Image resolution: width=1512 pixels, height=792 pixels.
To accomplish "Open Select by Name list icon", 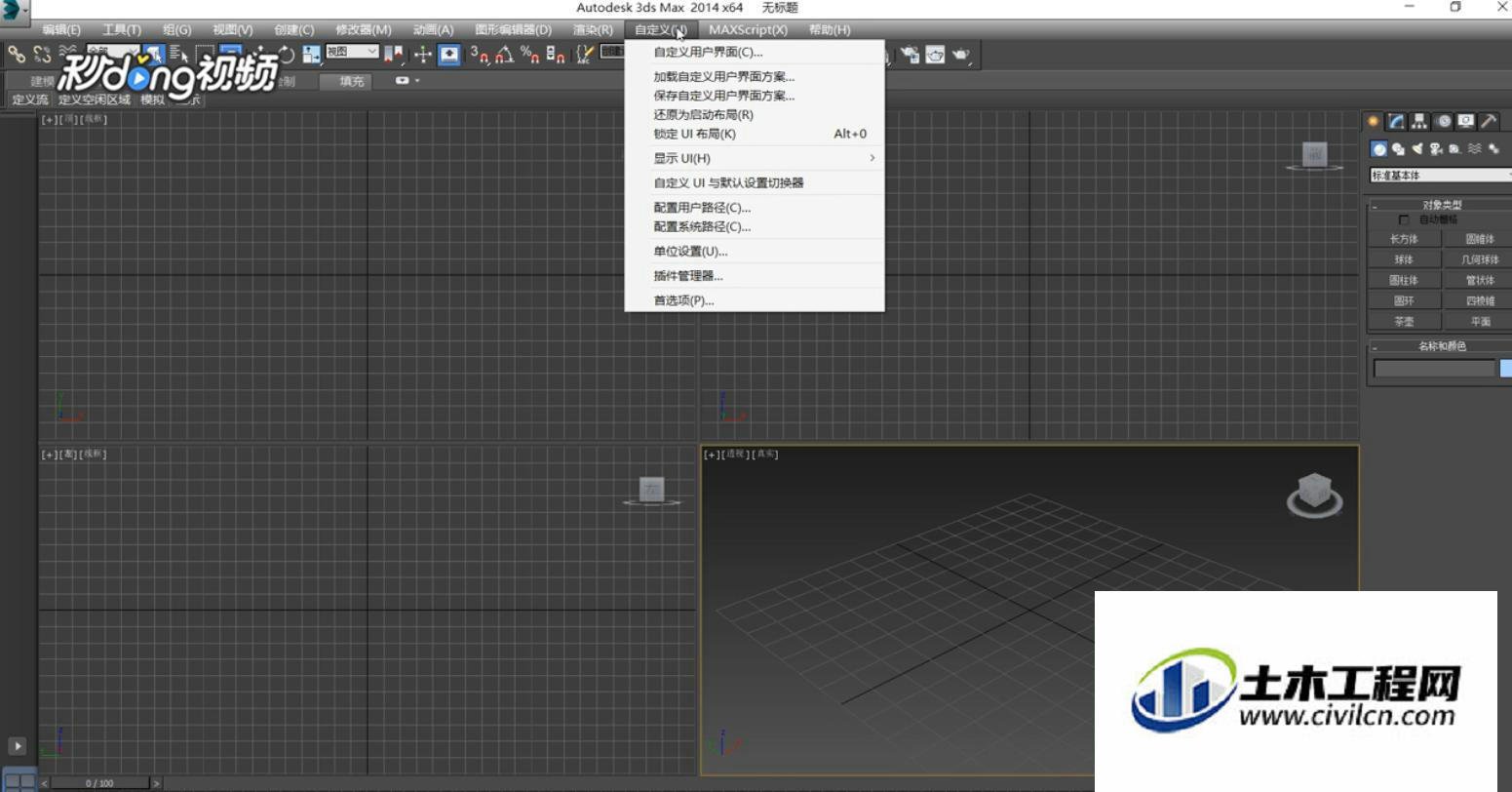I will coord(179,55).
